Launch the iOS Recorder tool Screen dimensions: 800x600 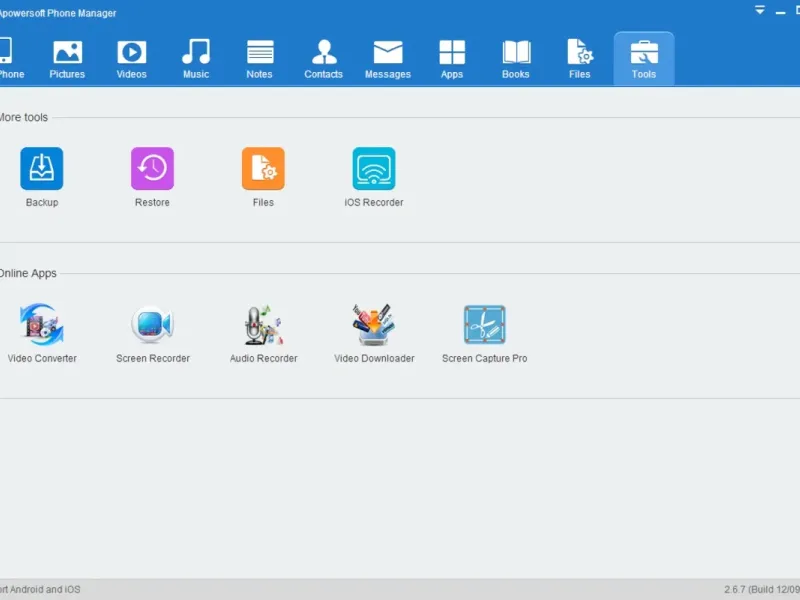click(374, 177)
